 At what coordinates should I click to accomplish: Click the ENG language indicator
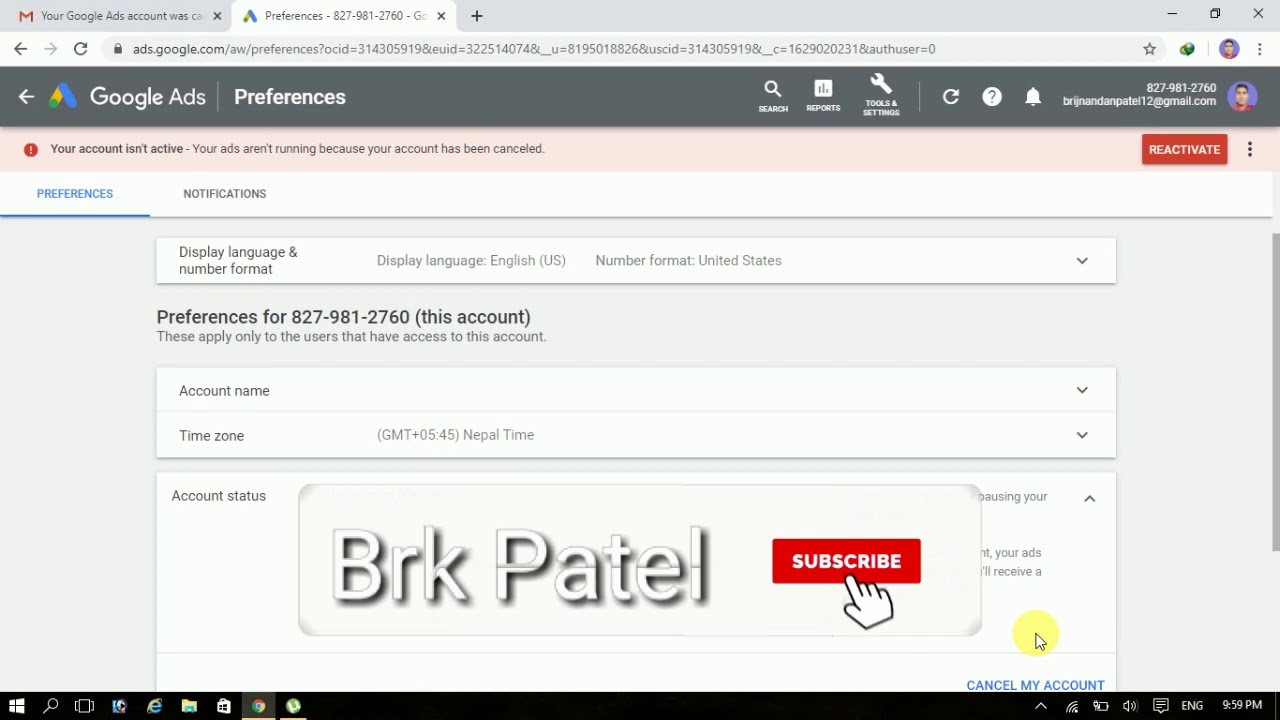1192,706
